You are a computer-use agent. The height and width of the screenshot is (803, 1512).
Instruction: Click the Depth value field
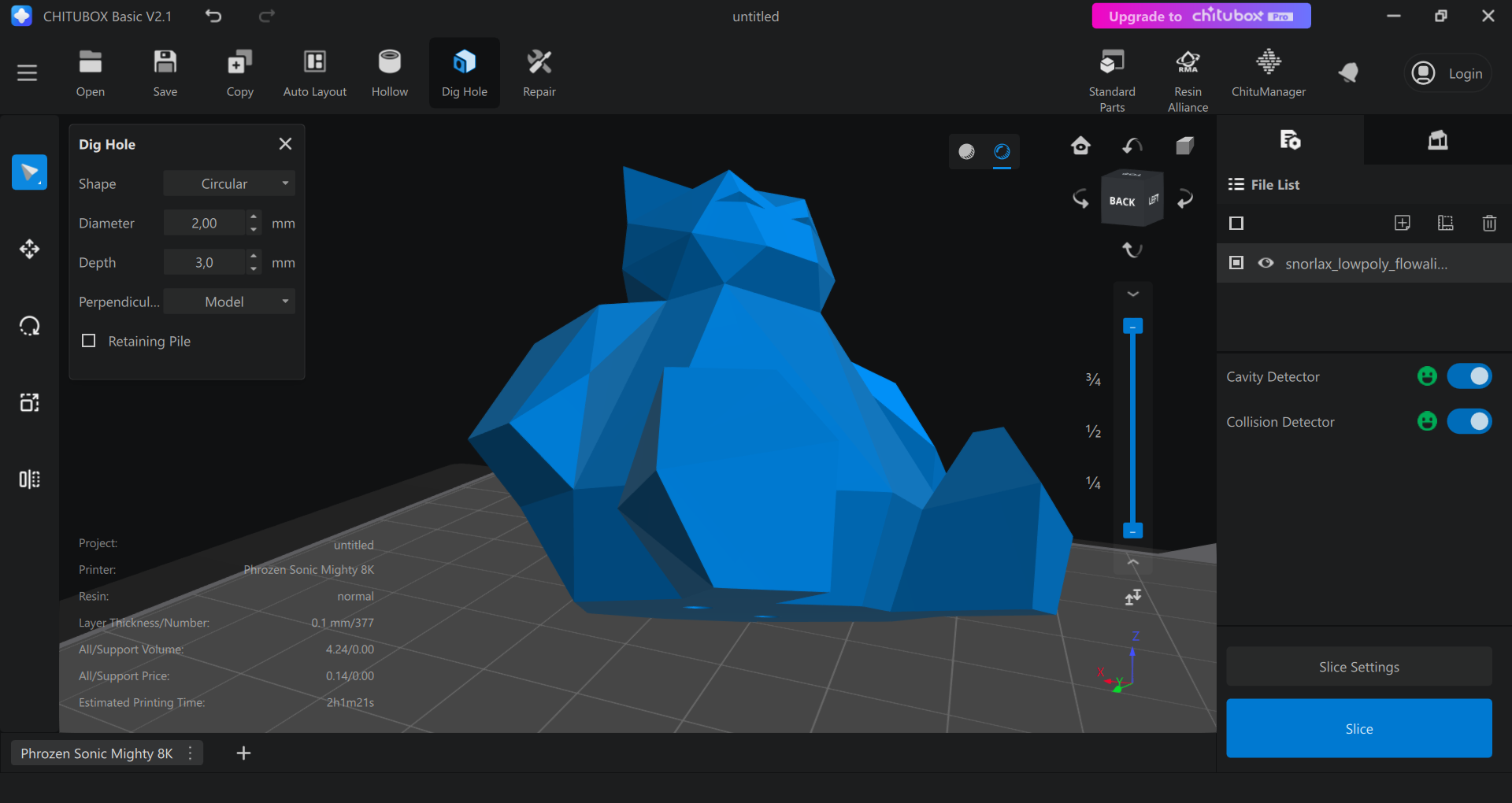tap(205, 262)
